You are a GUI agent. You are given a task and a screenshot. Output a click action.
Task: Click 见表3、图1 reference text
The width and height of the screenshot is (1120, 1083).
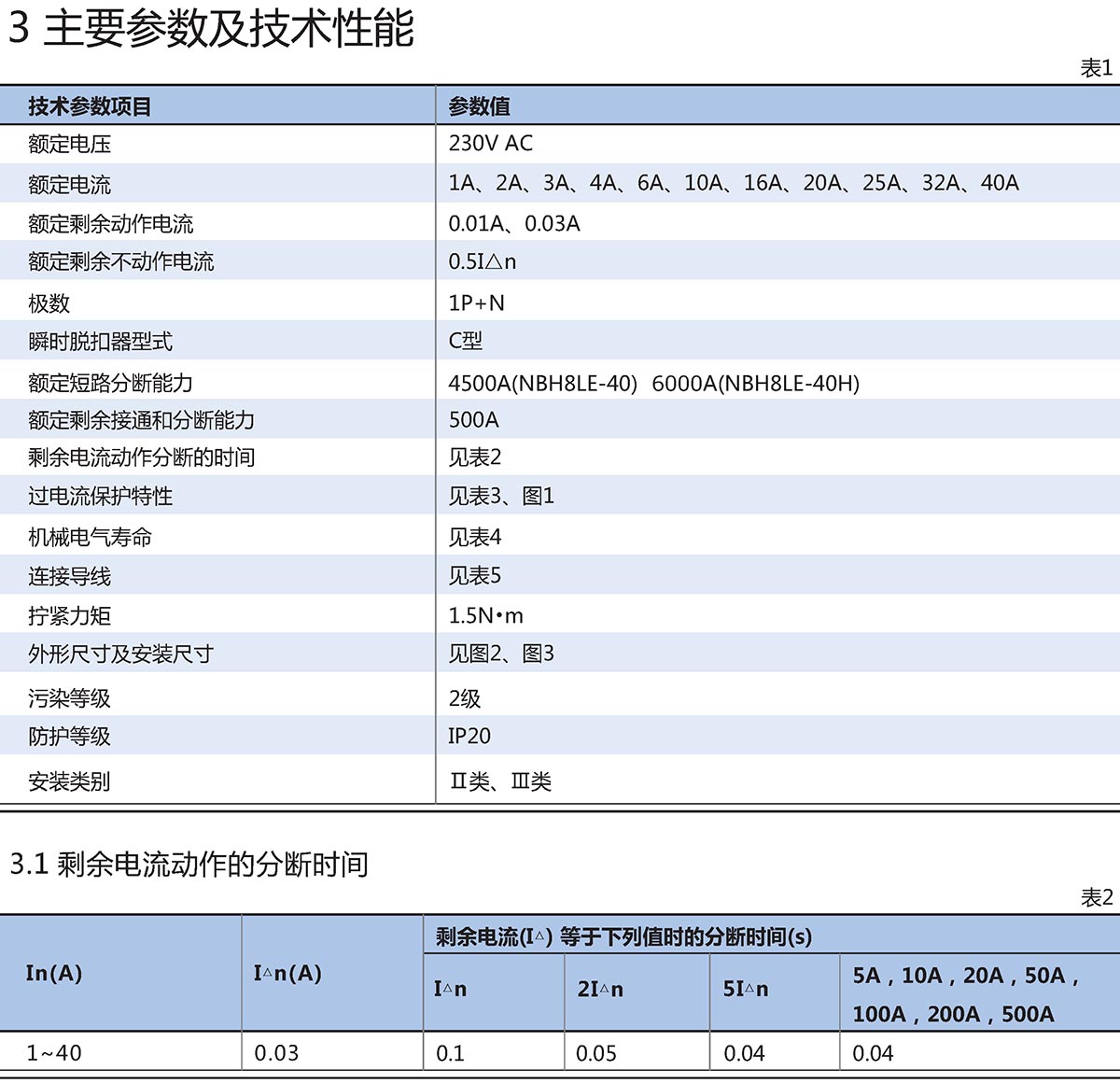click(501, 496)
